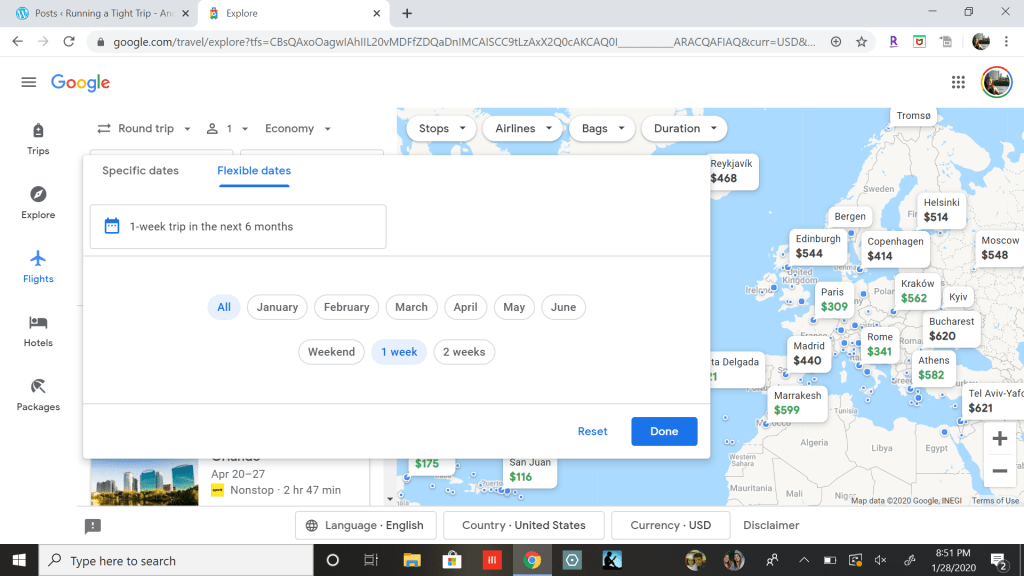Click the 1-week trip date field
The height and width of the screenshot is (576, 1024).
coord(238,227)
